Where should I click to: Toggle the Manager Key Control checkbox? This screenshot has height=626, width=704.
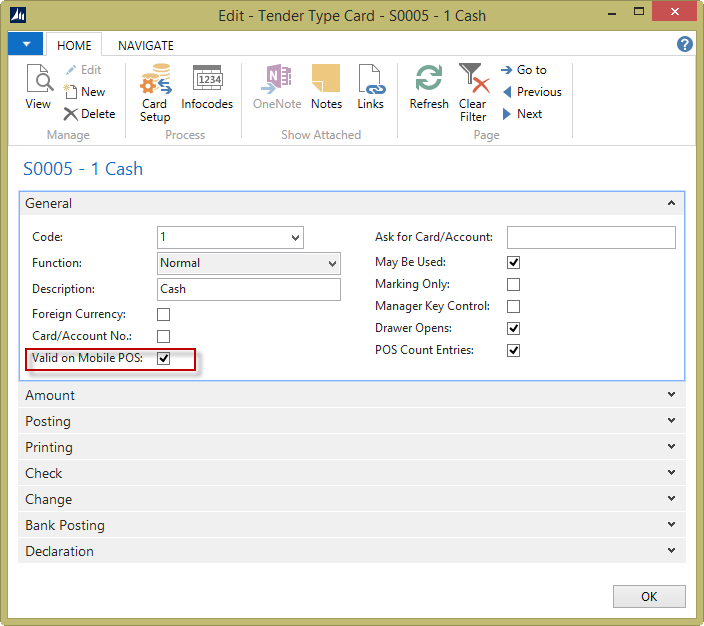pyautogui.click(x=514, y=307)
